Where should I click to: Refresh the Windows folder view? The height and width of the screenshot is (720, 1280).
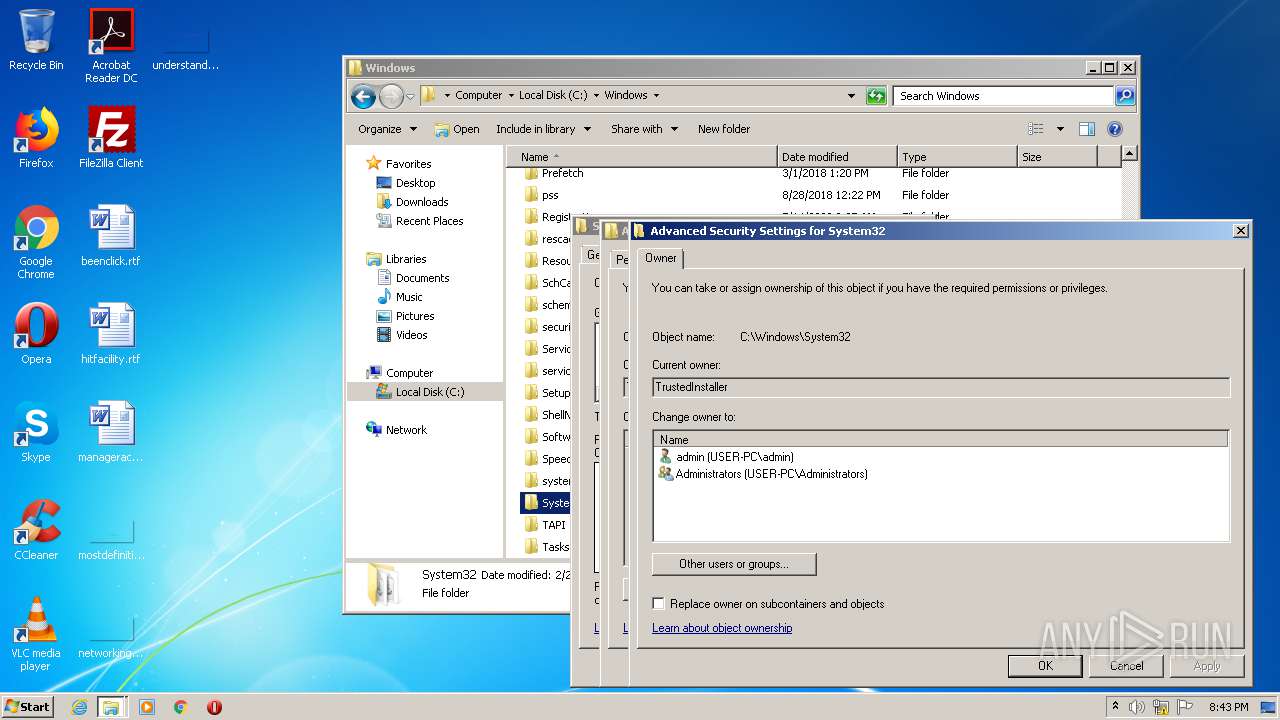click(x=876, y=96)
